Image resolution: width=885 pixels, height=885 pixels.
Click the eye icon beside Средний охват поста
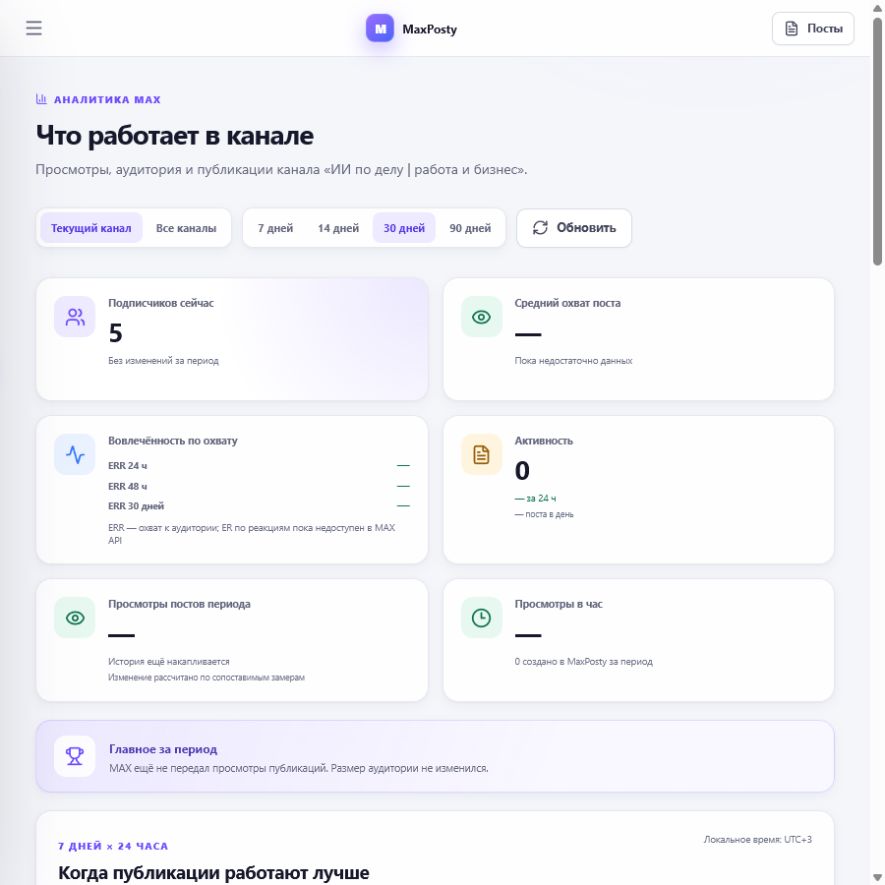click(481, 317)
